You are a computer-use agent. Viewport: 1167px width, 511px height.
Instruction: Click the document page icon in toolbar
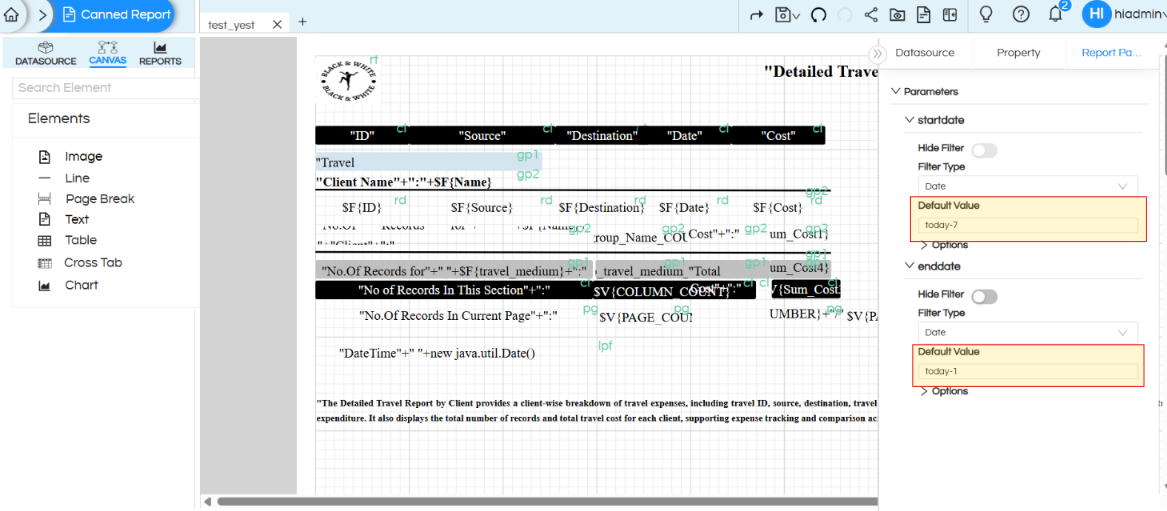coord(924,14)
